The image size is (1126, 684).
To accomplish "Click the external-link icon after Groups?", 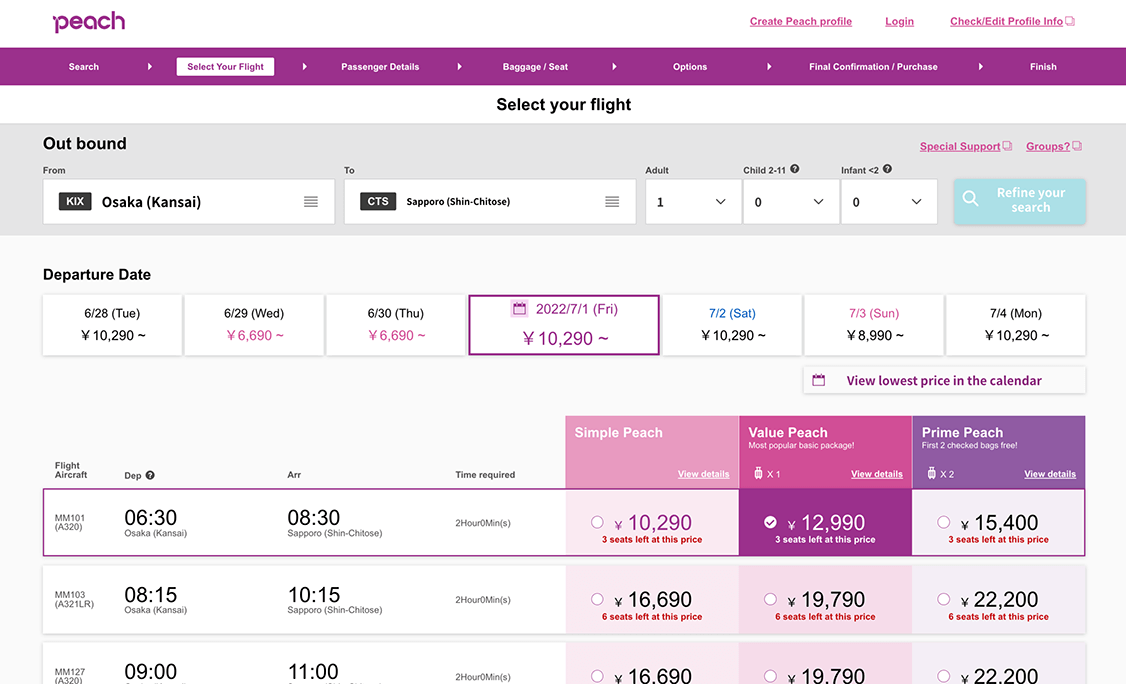I will pos(1077,146).
